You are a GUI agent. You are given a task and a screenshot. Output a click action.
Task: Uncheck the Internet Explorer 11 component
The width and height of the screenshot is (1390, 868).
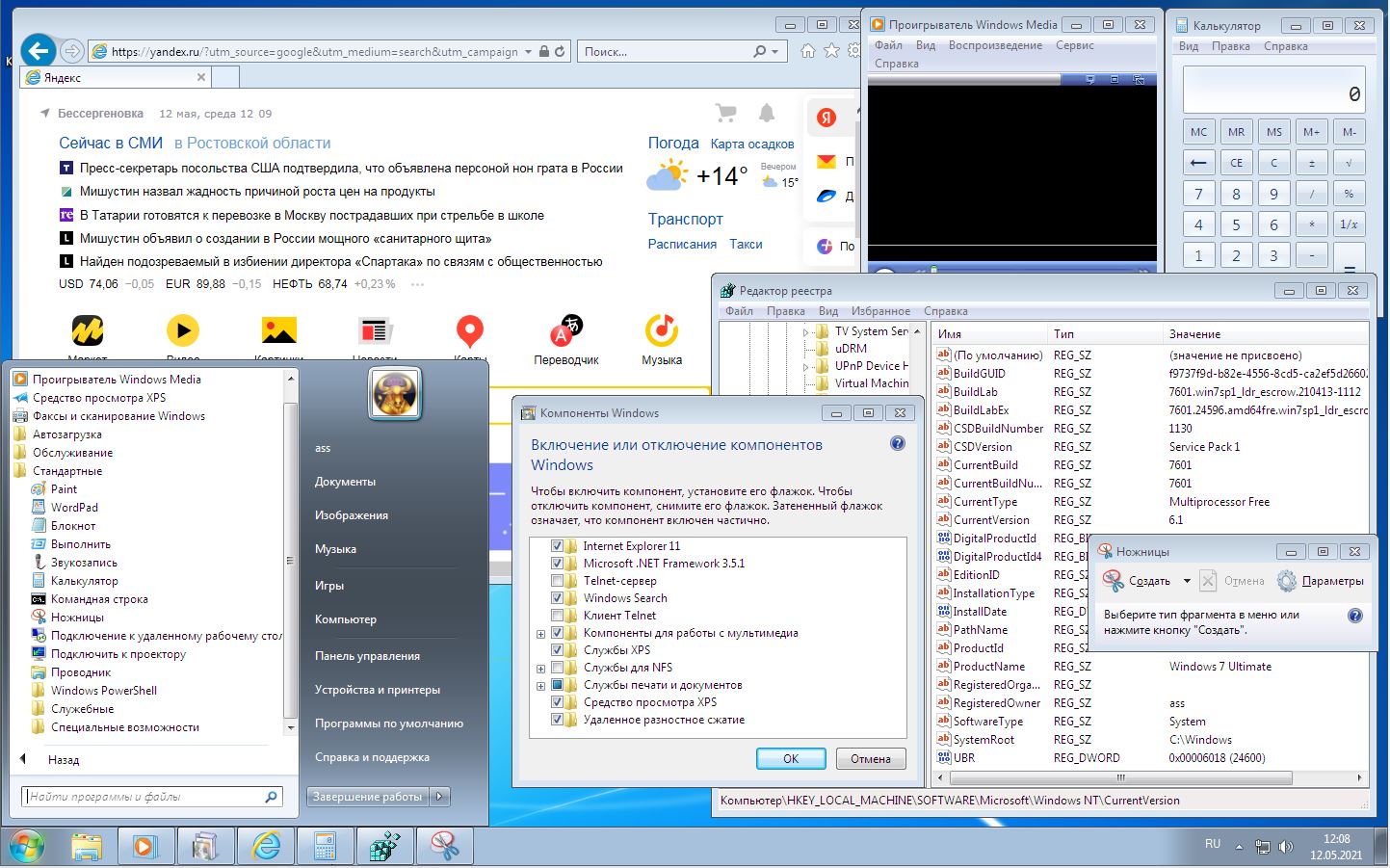click(x=557, y=546)
